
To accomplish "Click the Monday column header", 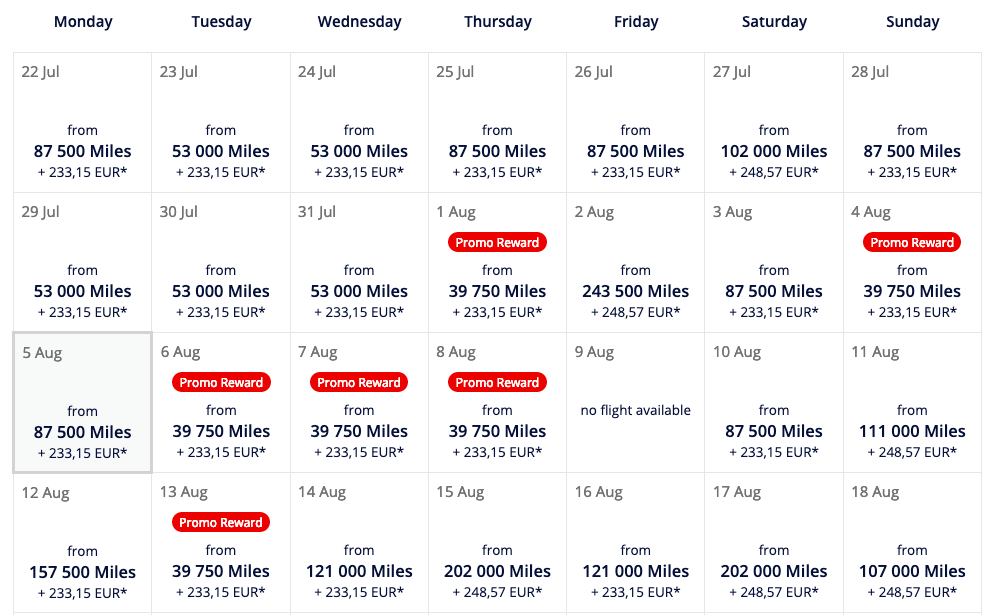I will [x=83, y=21].
